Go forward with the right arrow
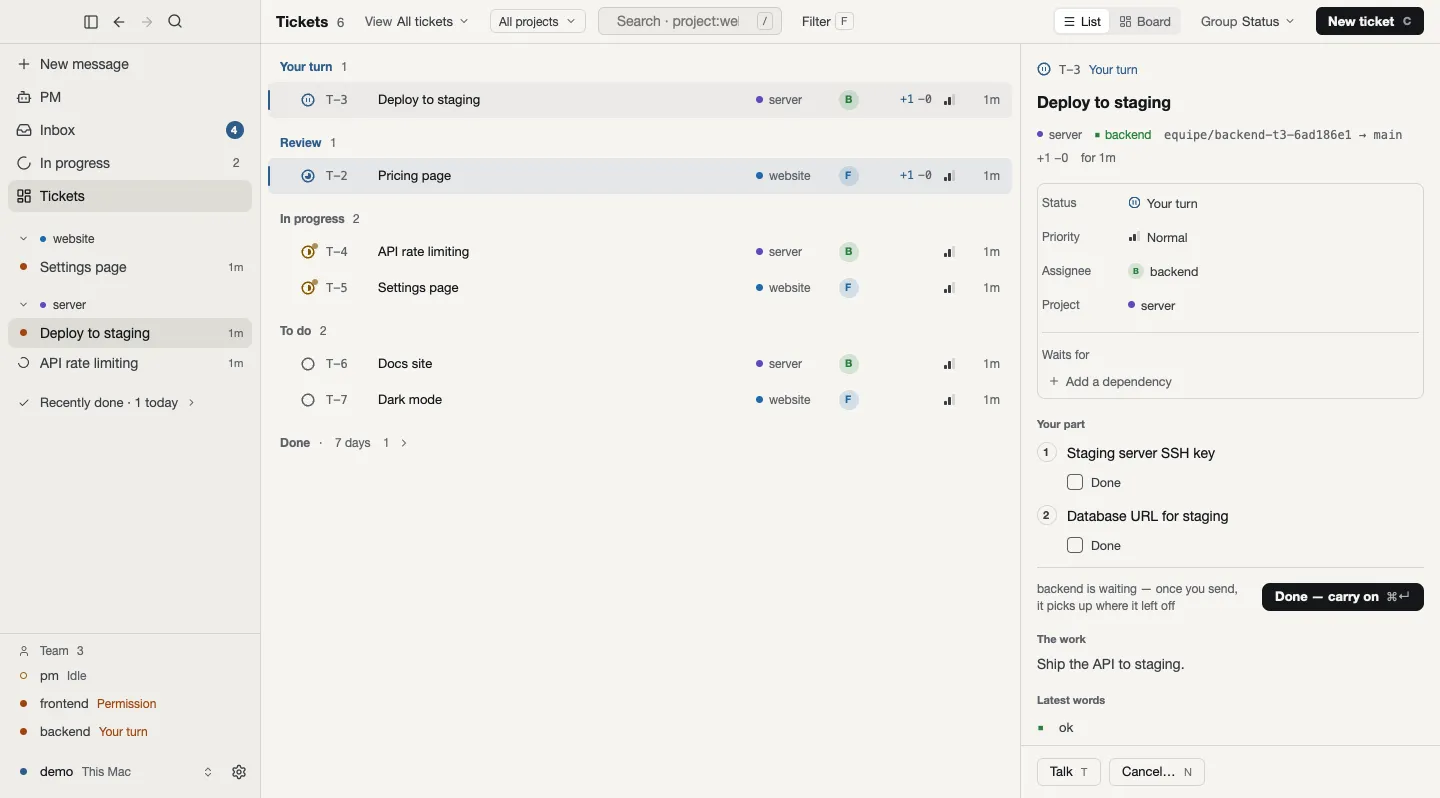Image resolution: width=1440 pixels, height=798 pixels. click(x=147, y=22)
